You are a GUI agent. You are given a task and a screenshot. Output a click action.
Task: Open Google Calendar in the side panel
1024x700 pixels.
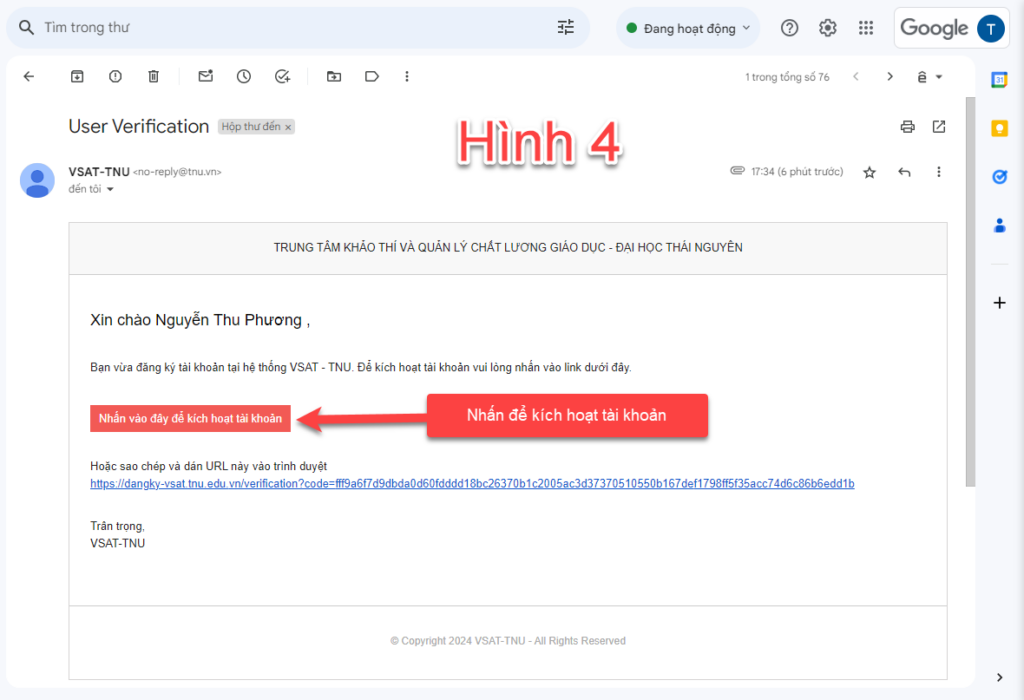tap(999, 80)
